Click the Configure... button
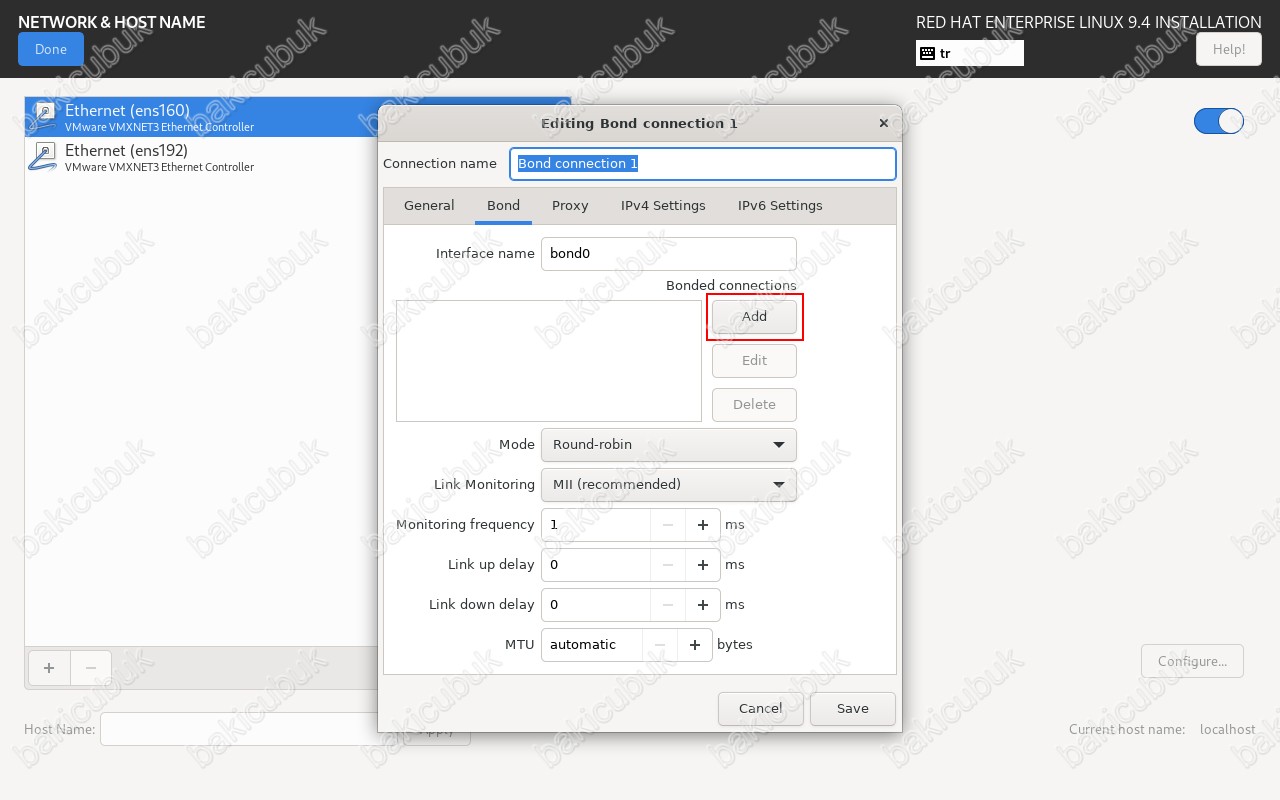Viewport: 1280px width, 800px height. click(1192, 661)
